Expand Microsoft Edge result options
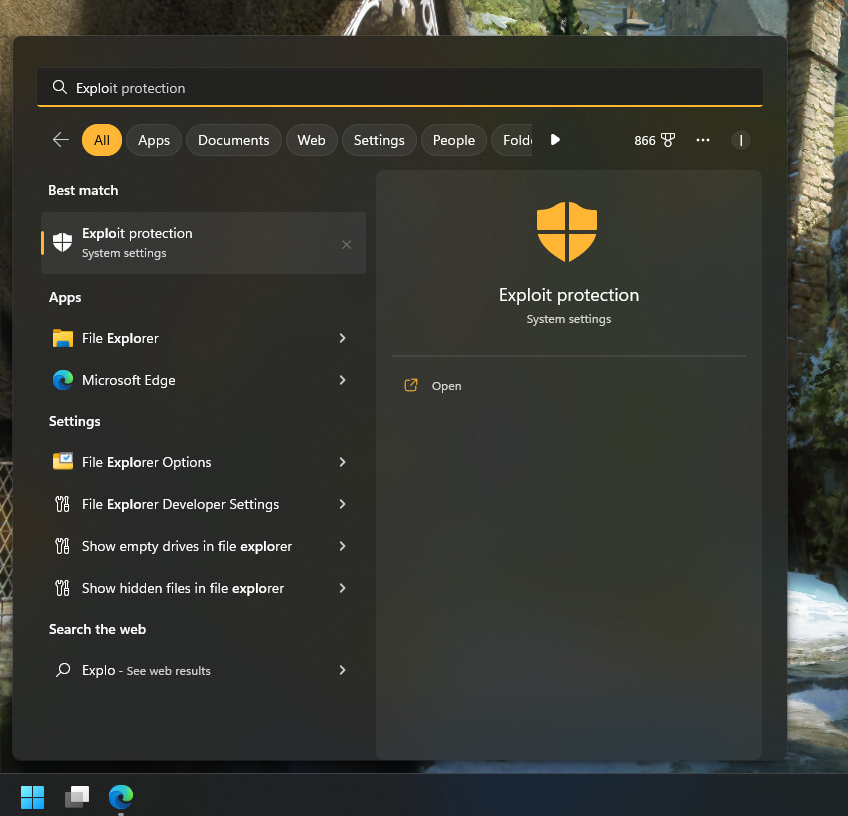The width and height of the screenshot is (848, 816). coord(342,380)
